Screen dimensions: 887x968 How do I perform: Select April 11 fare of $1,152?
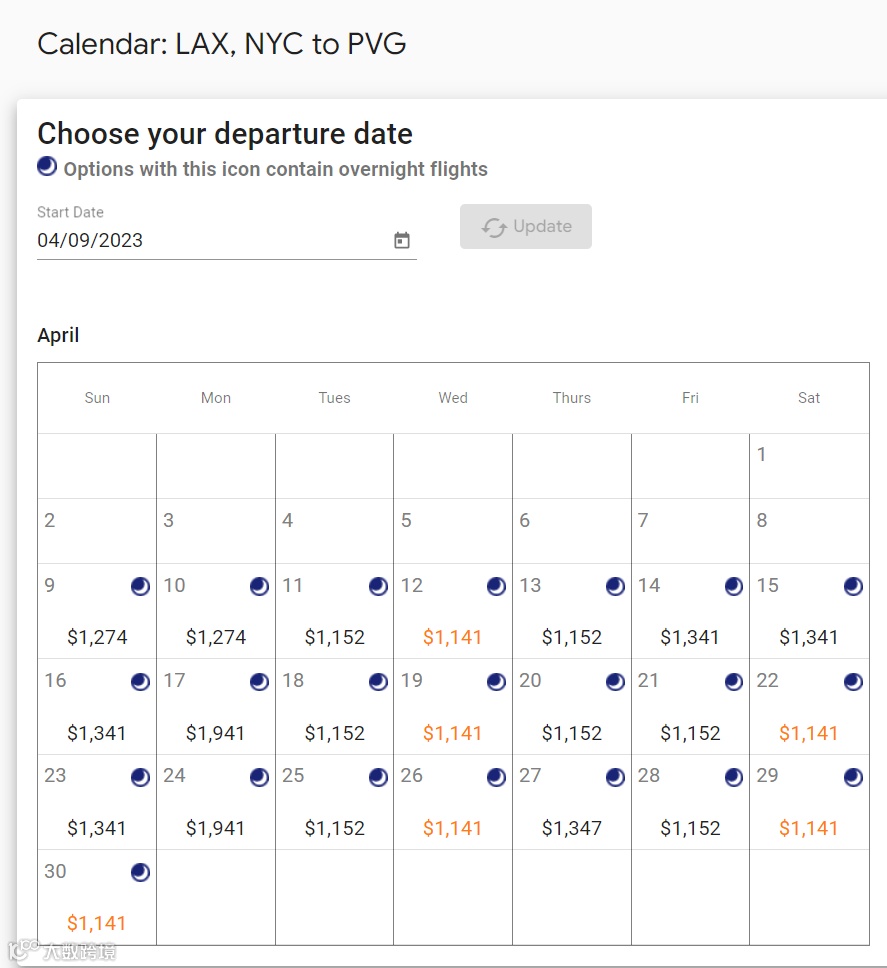click(x=334, y=637)
